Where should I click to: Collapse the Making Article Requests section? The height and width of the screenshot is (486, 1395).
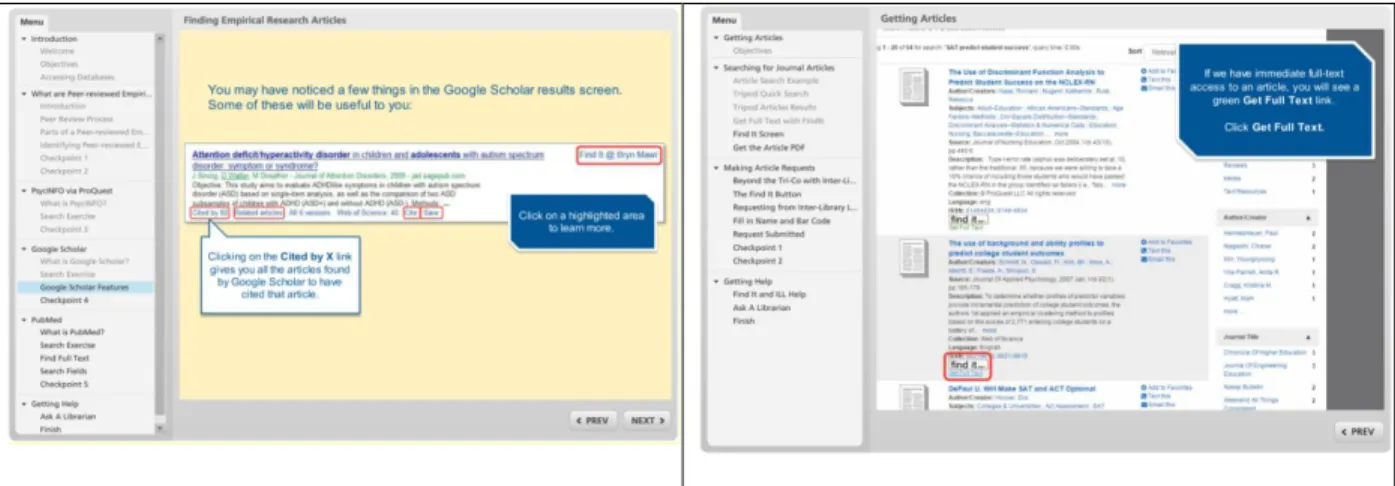716,168
